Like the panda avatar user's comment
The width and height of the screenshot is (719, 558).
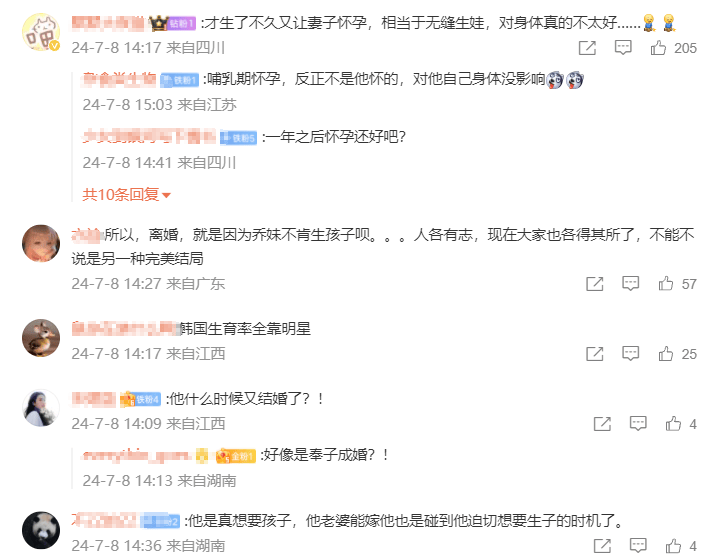[673, 546]
